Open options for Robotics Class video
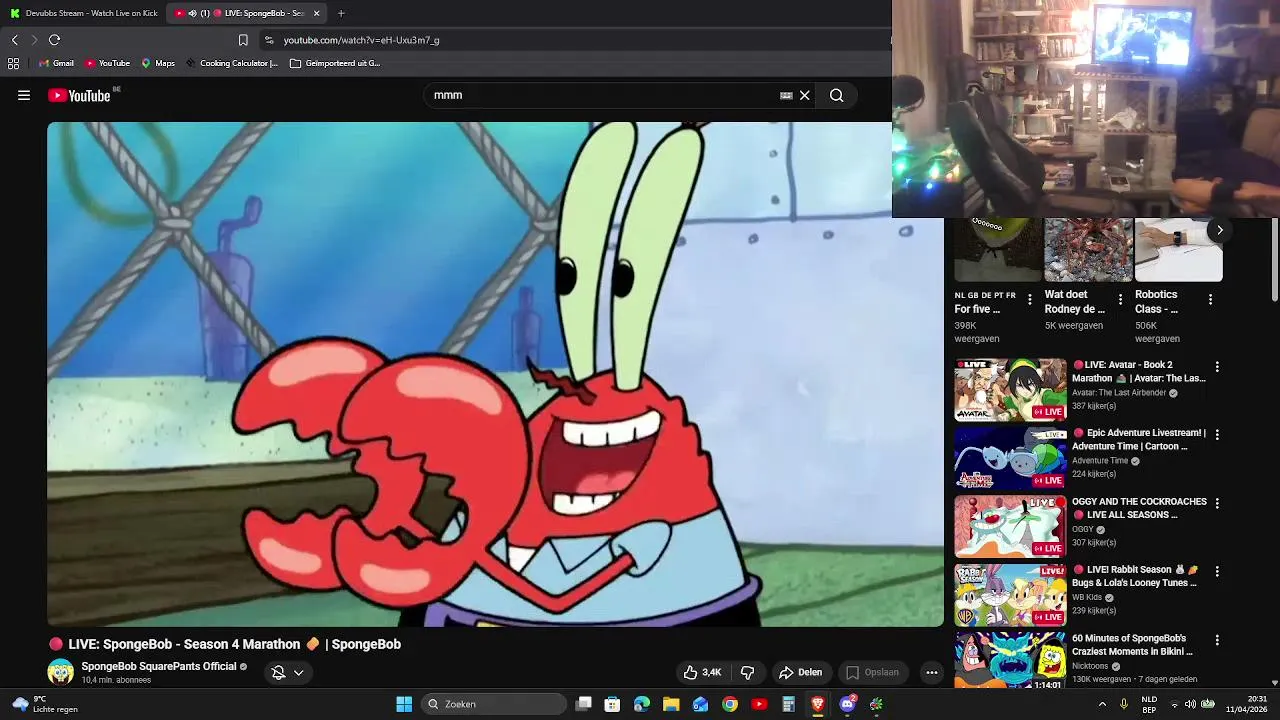The width and height of the screenshot is (1280, 720). (1210, 299)
